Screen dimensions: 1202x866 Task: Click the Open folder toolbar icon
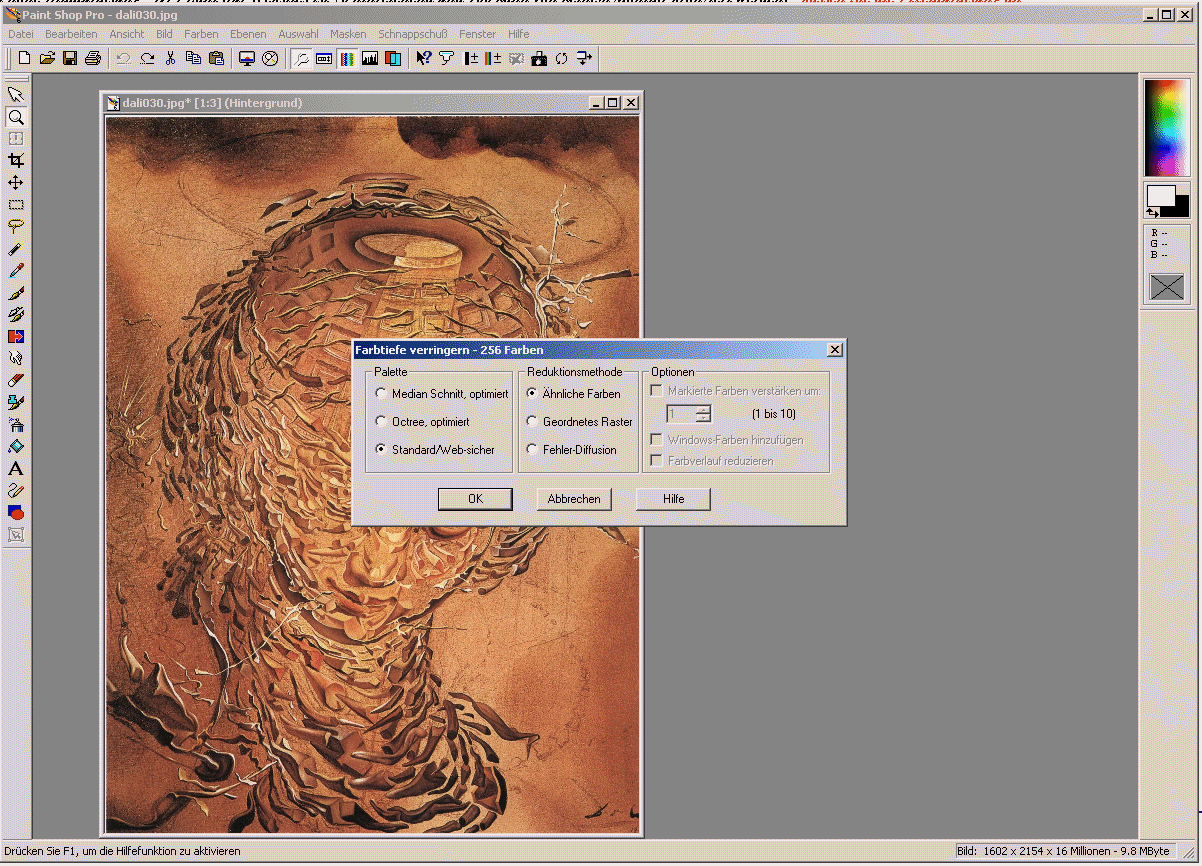[47, 59]
